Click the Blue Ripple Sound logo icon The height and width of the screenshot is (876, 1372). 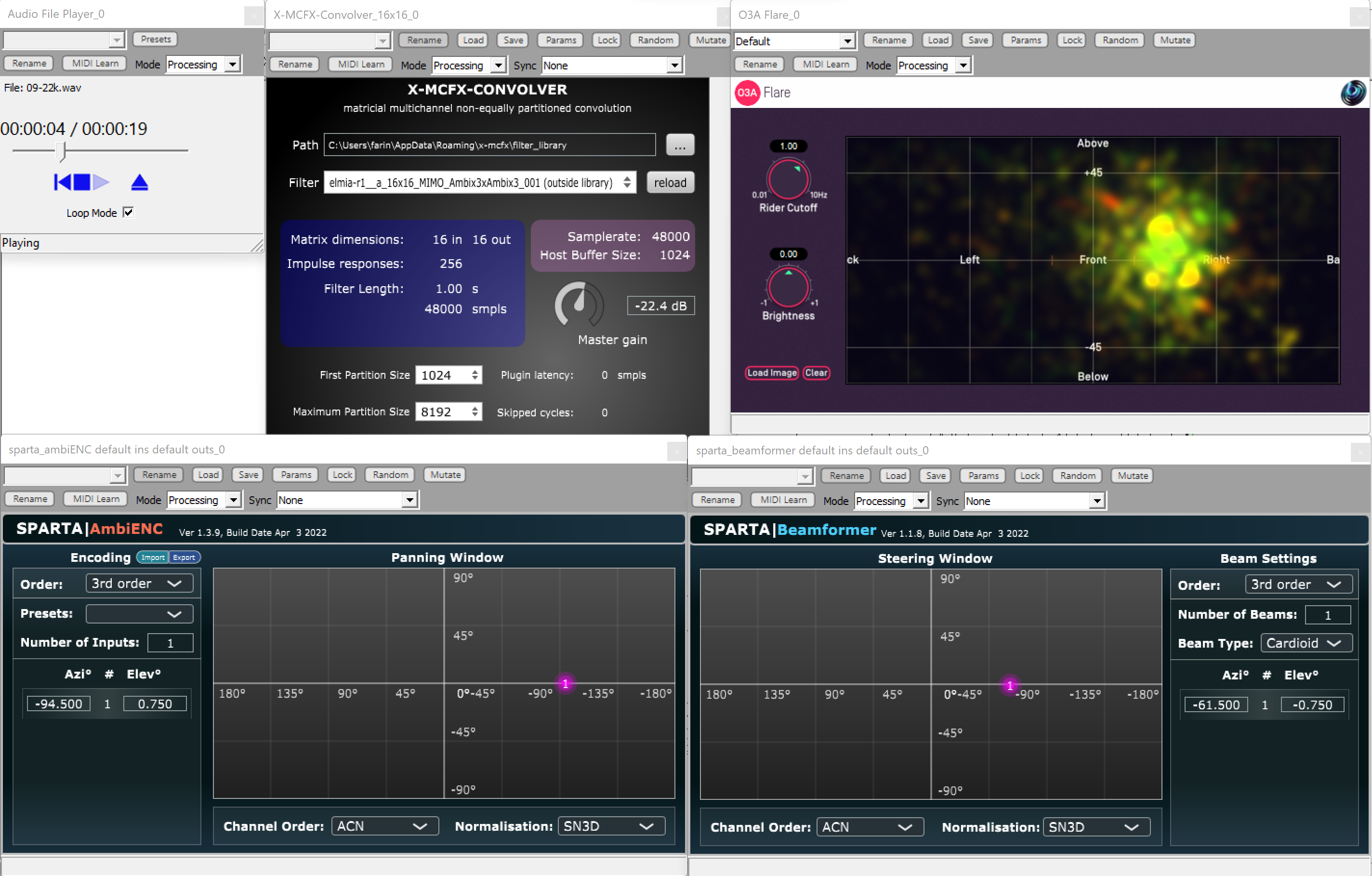[1353, 93]
